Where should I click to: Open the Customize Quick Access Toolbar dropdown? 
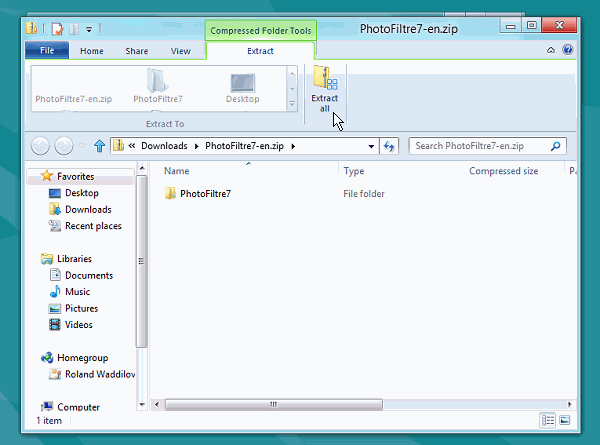[x=89, y=29]
